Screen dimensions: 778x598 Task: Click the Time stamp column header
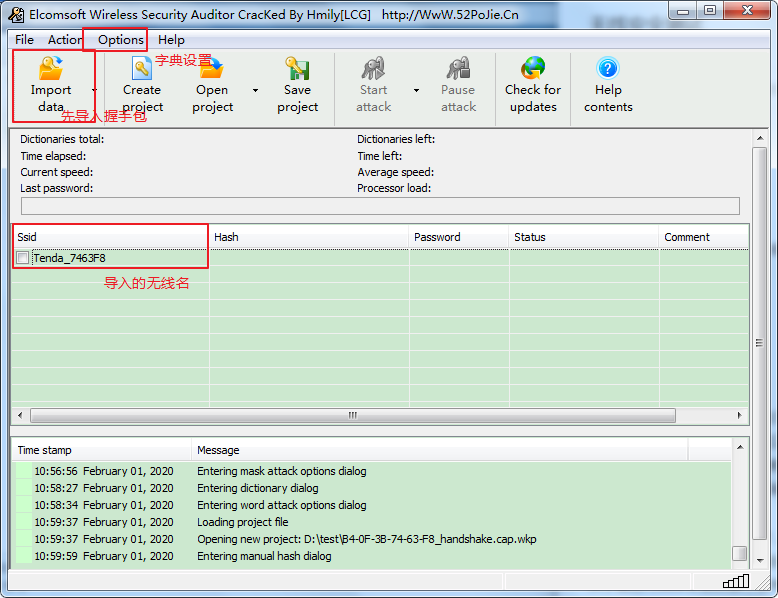pos(102,450)
